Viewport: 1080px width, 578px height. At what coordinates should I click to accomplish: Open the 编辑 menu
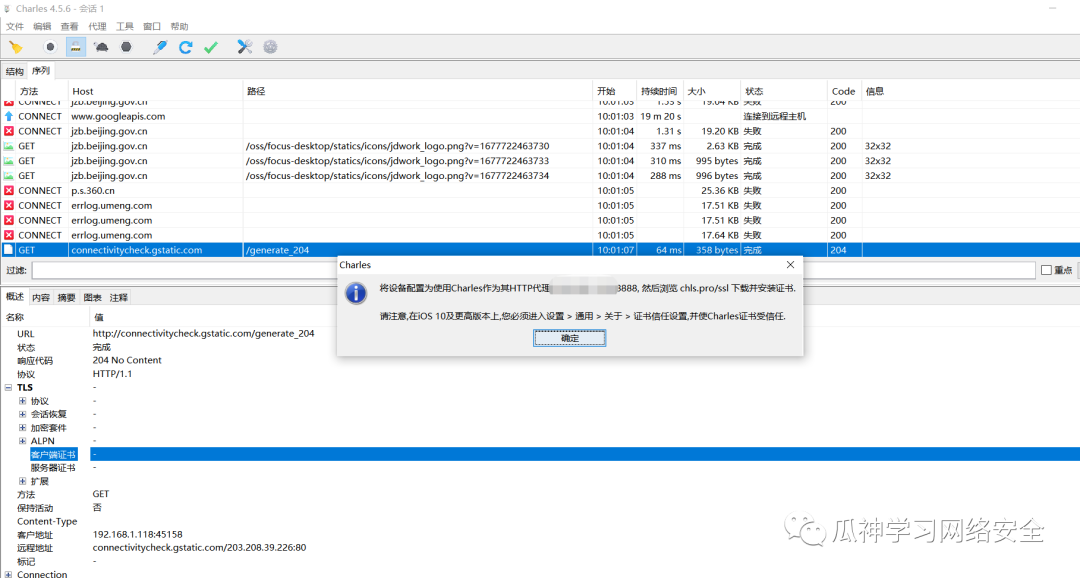click(x=42, y=26)
